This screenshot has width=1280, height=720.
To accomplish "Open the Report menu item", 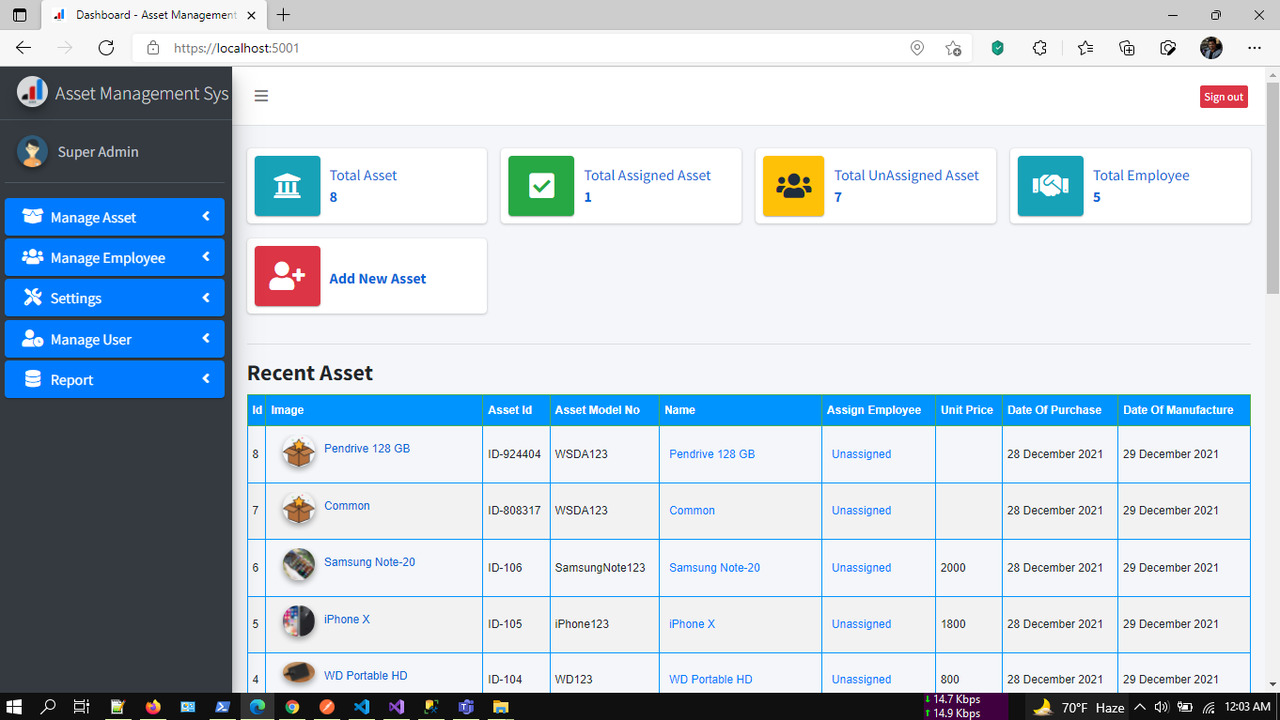I will [114, 380].
